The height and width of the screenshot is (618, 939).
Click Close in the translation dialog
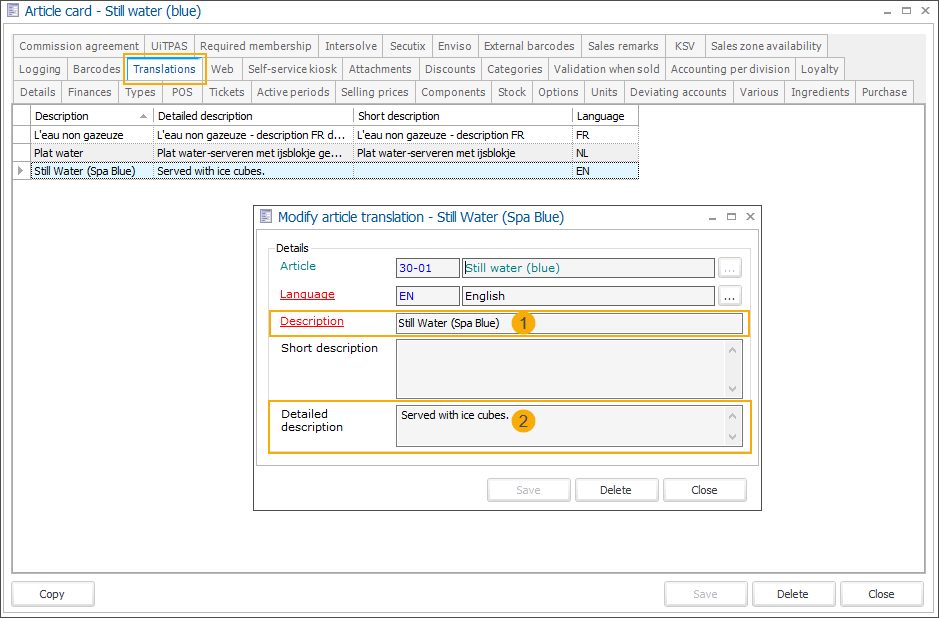tap(704, 490)
